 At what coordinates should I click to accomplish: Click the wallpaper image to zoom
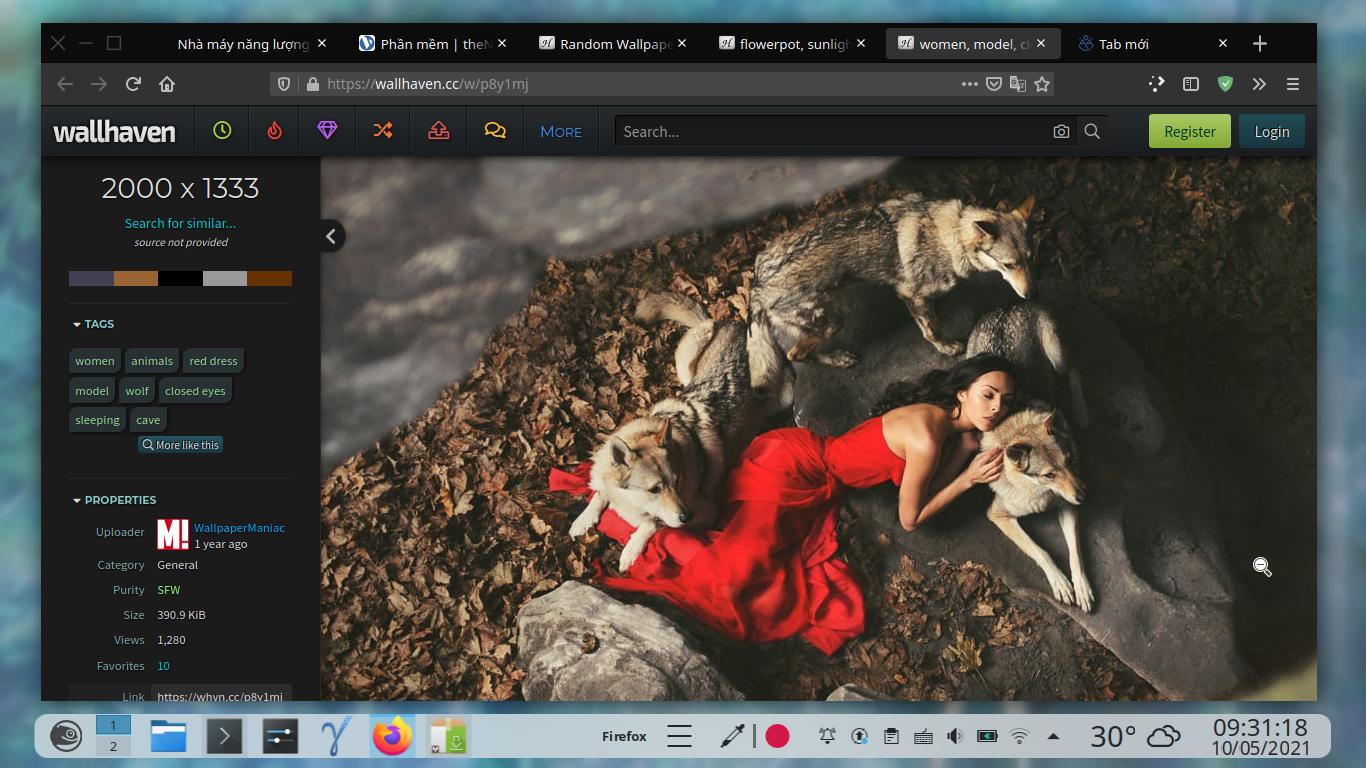point(818,428)
